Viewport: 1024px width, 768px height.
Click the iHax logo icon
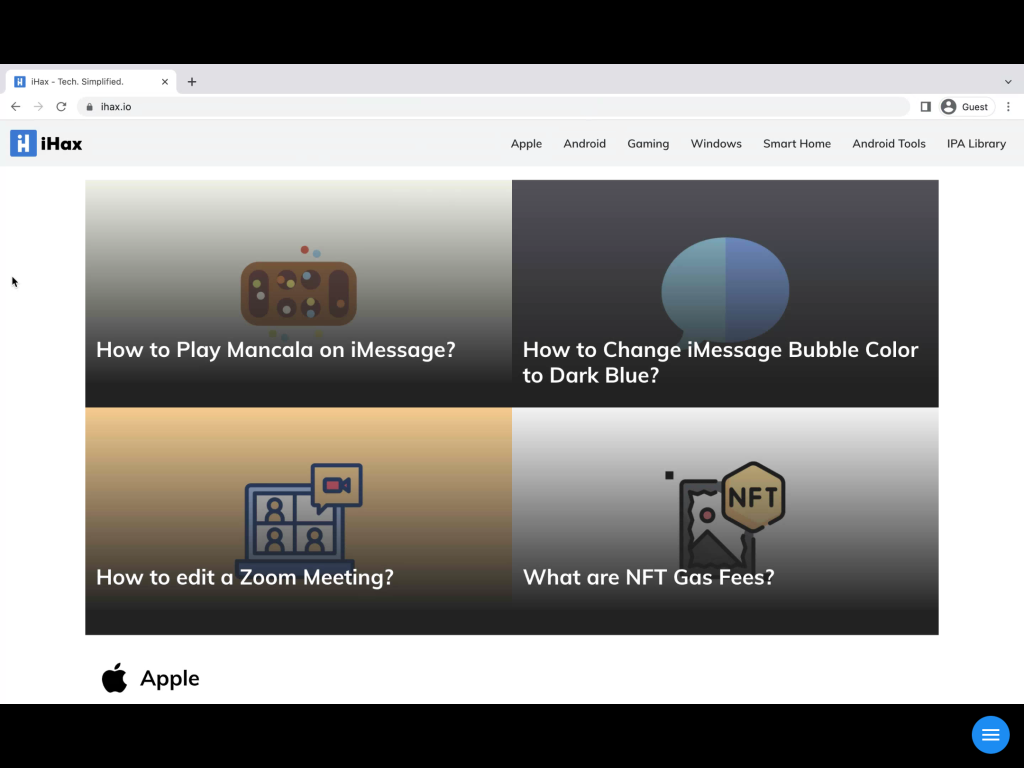pos(23,143)
